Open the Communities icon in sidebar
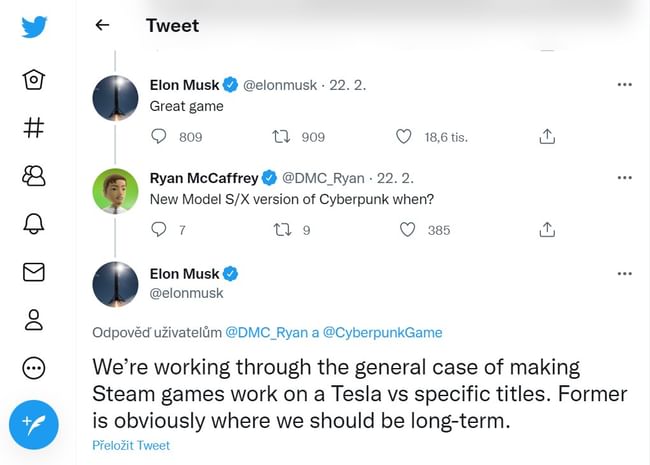This screenshot has width=650, height=465. pos(34,176)
